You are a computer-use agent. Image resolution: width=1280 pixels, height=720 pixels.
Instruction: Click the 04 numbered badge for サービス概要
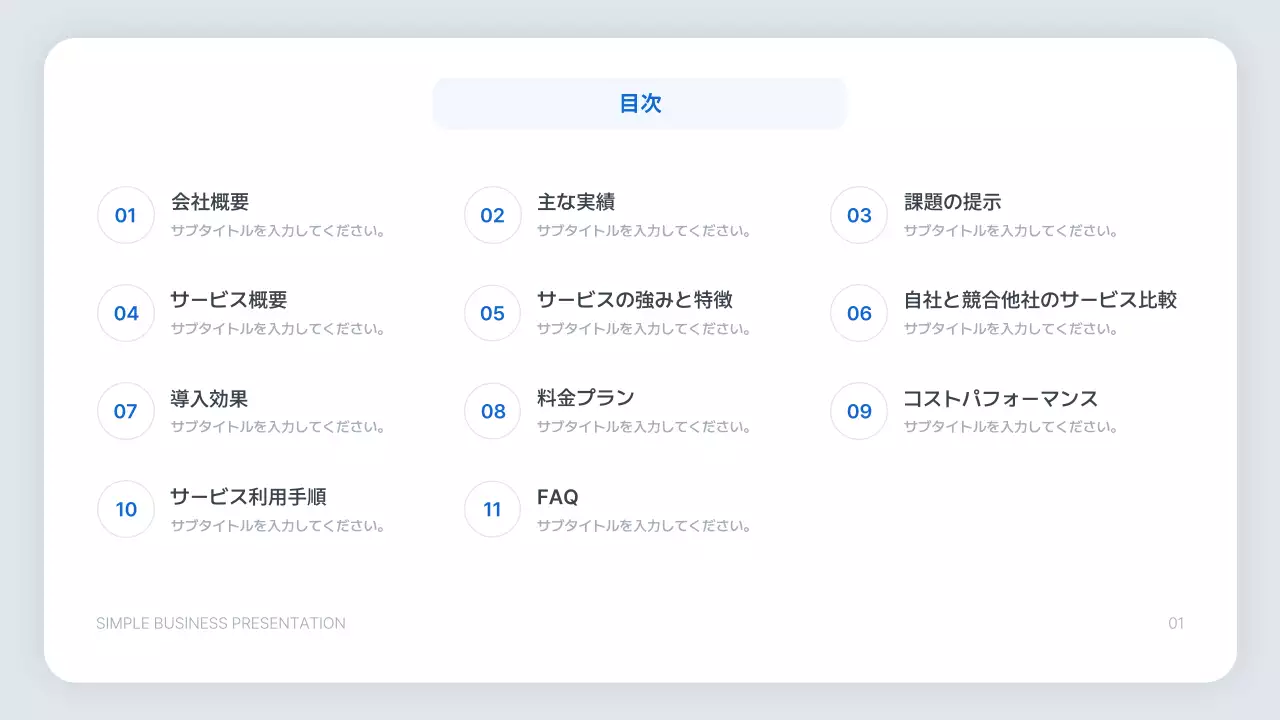[x=125, y=313]
